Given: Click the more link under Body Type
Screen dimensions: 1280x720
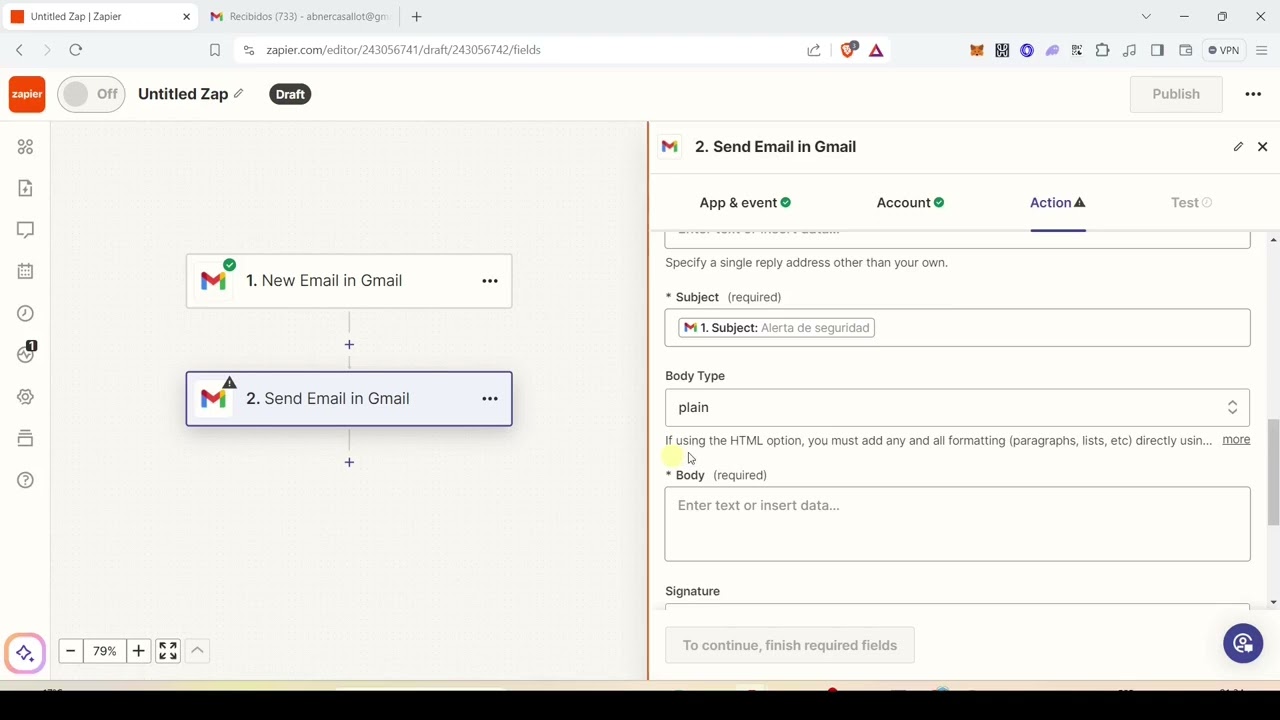Looking at the screenshot, I should (1236, 440).
